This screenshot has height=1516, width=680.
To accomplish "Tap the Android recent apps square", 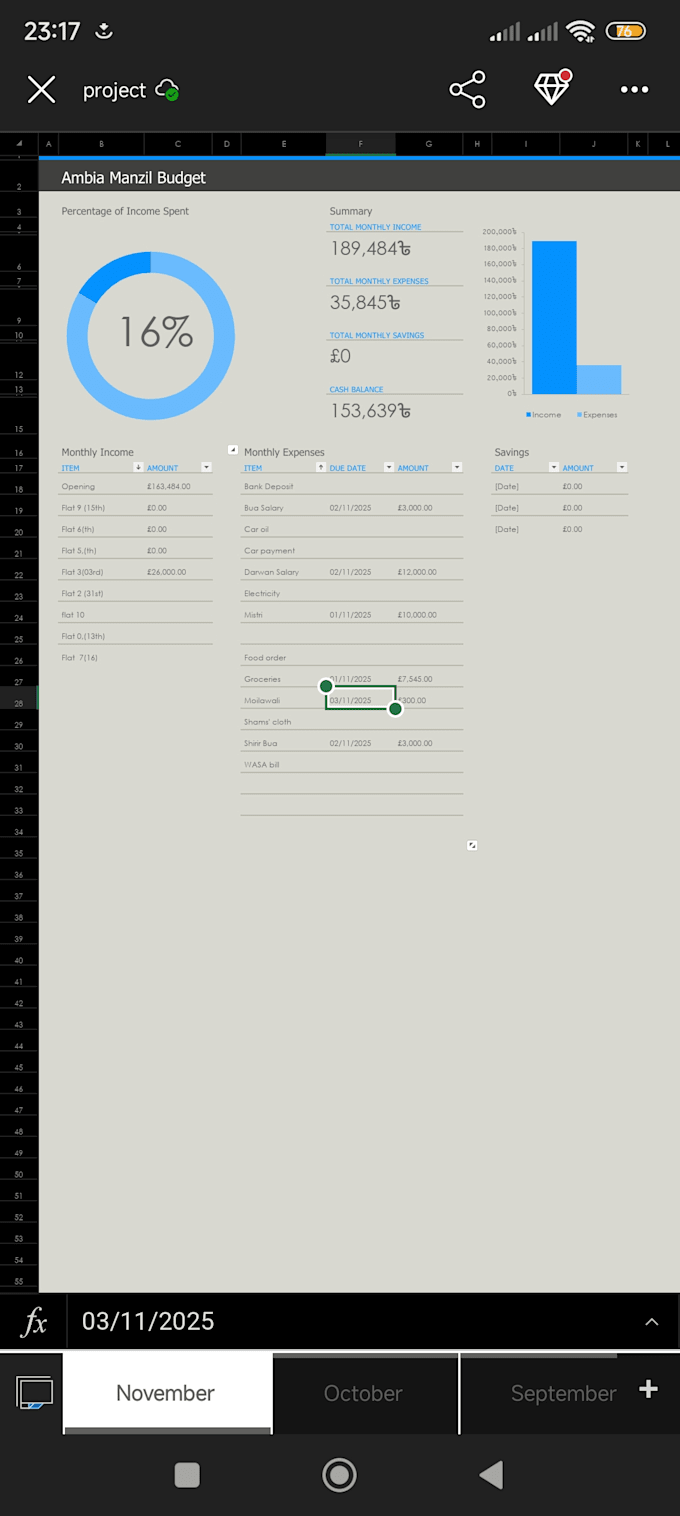I will [187, 1475].
